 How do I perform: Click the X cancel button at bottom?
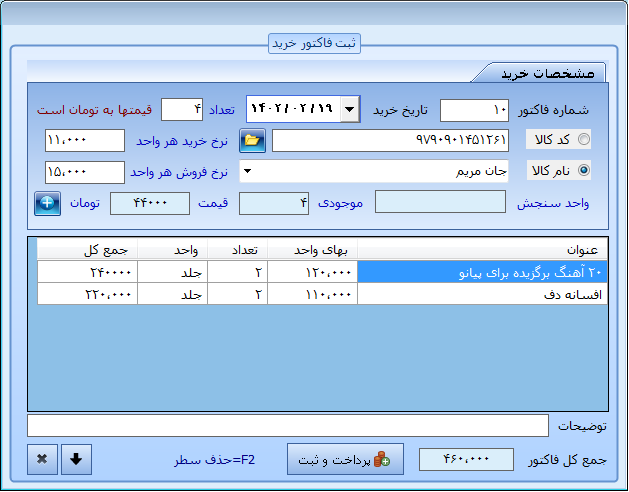point(43,459)
